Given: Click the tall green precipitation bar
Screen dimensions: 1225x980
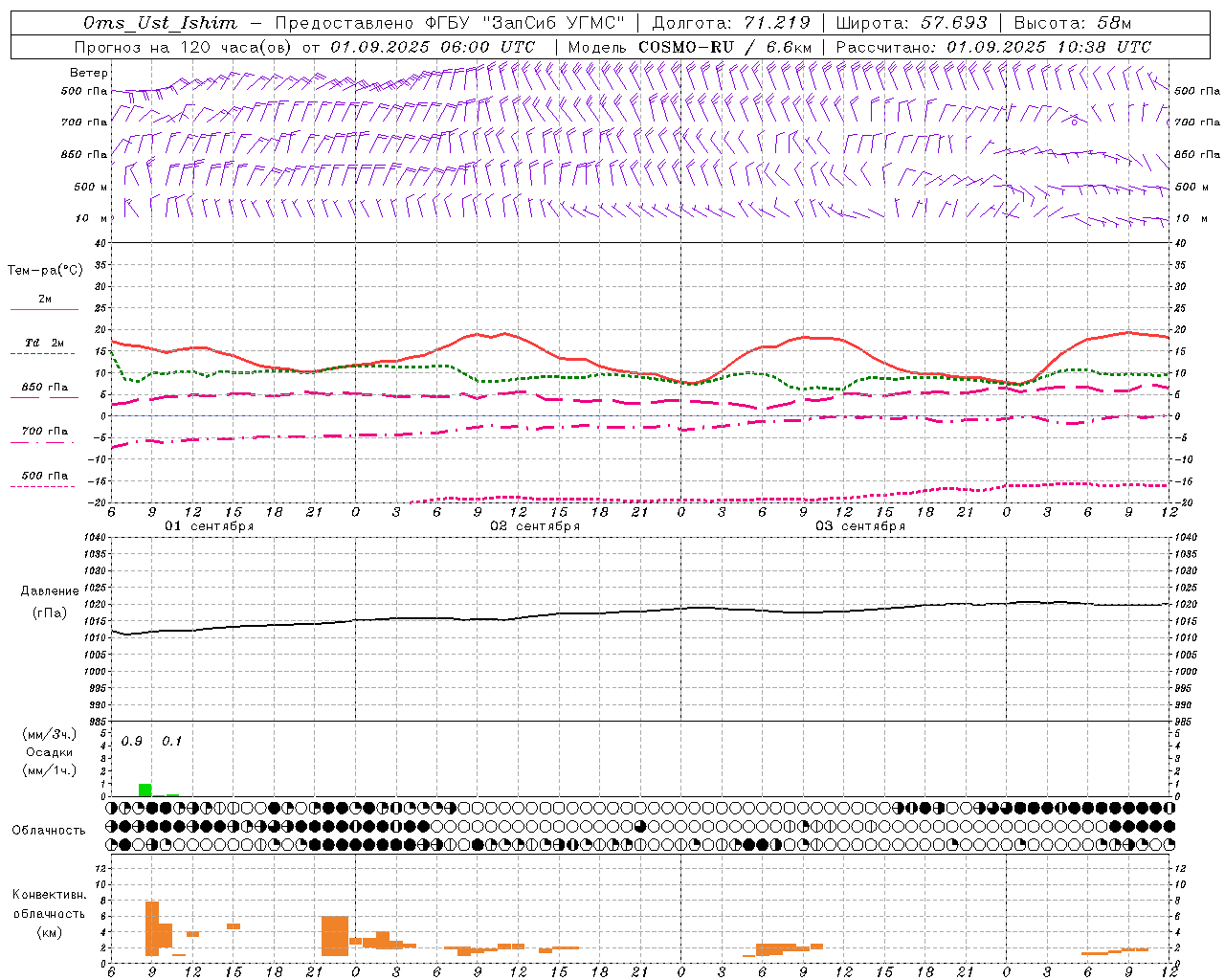Looking at the screenshot, I should [145, 790].
